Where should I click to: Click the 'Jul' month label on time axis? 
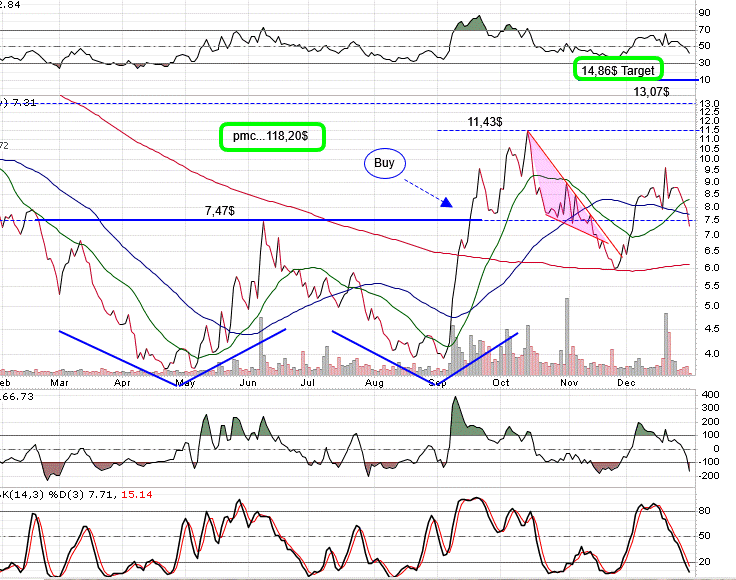pyautogui.click(x=309, y=382)
